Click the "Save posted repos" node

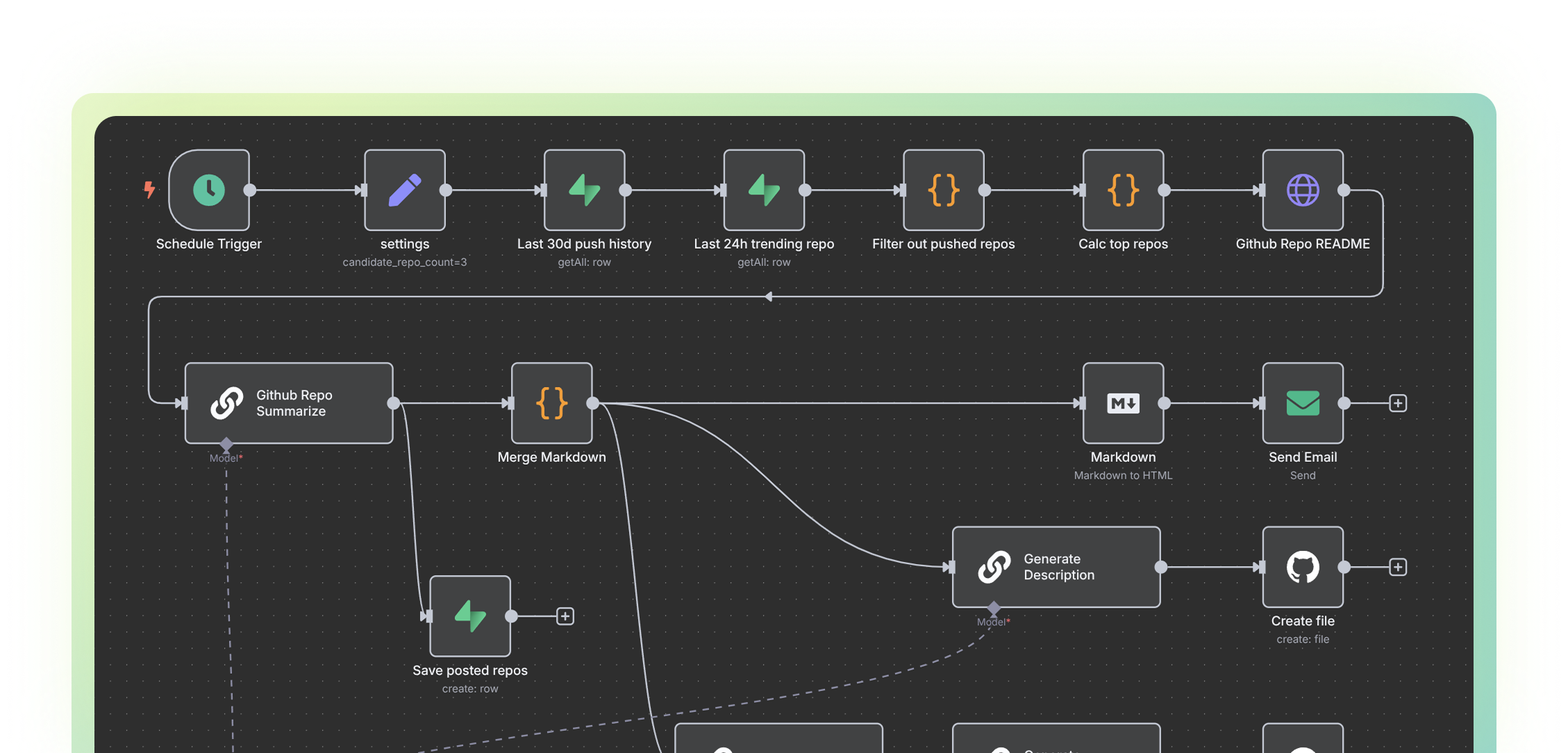469,616
